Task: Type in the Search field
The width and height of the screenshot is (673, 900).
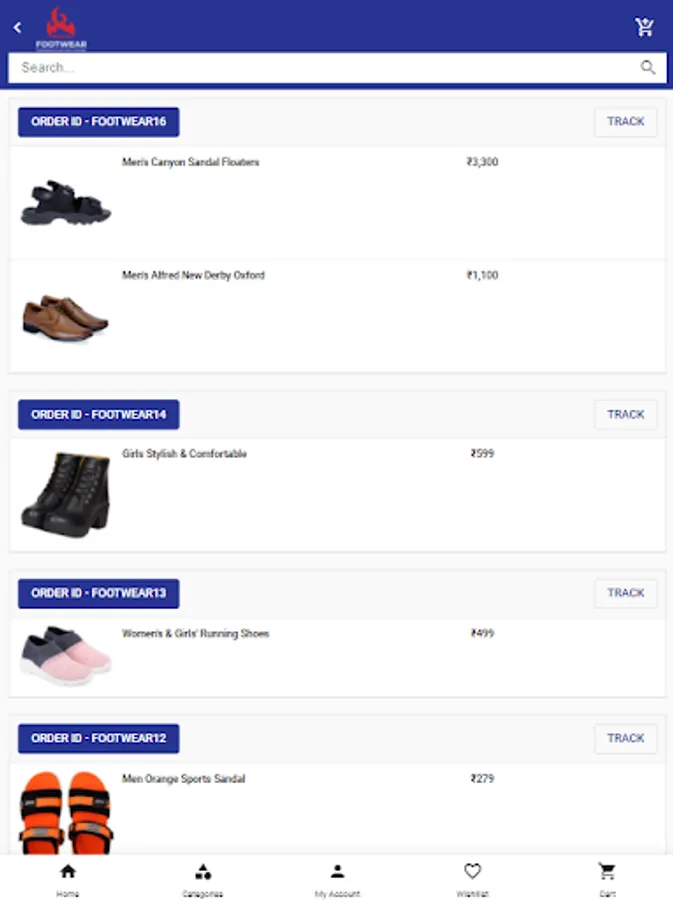Action: click(320, 67)
